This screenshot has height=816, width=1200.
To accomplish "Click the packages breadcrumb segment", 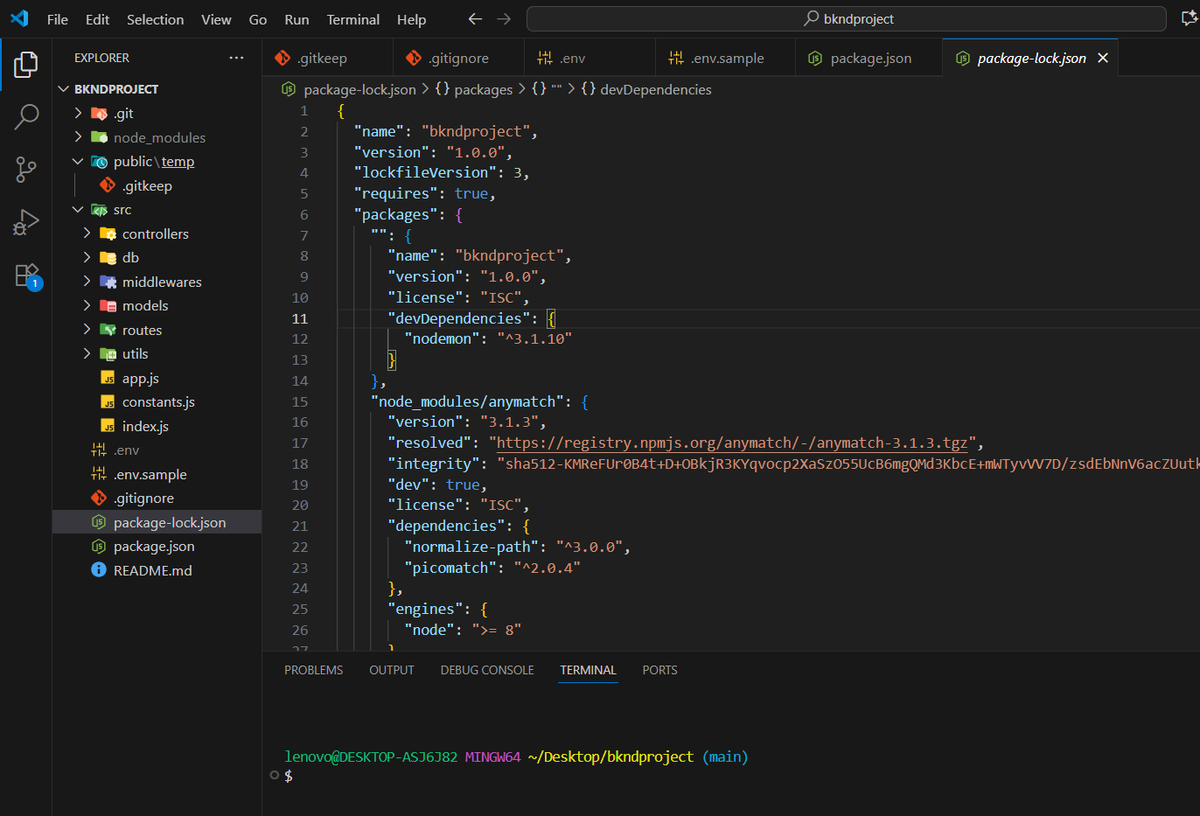I will (474, 89).
